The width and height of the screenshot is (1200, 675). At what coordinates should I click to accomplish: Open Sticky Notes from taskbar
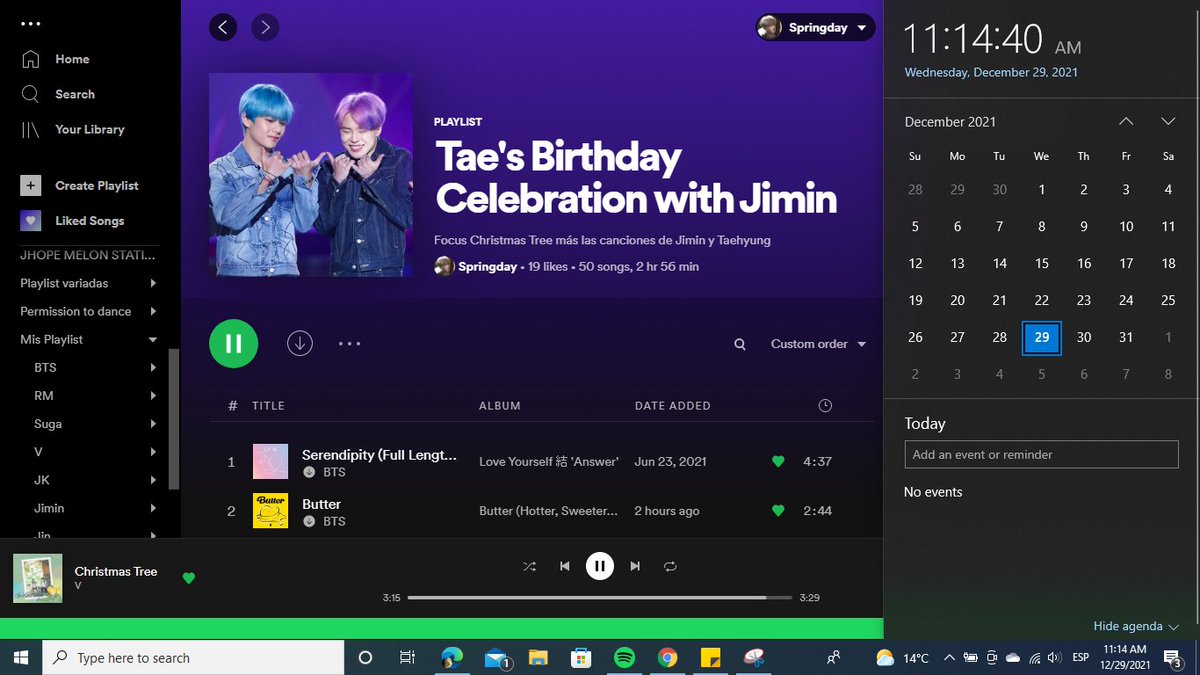pos(710,657)
